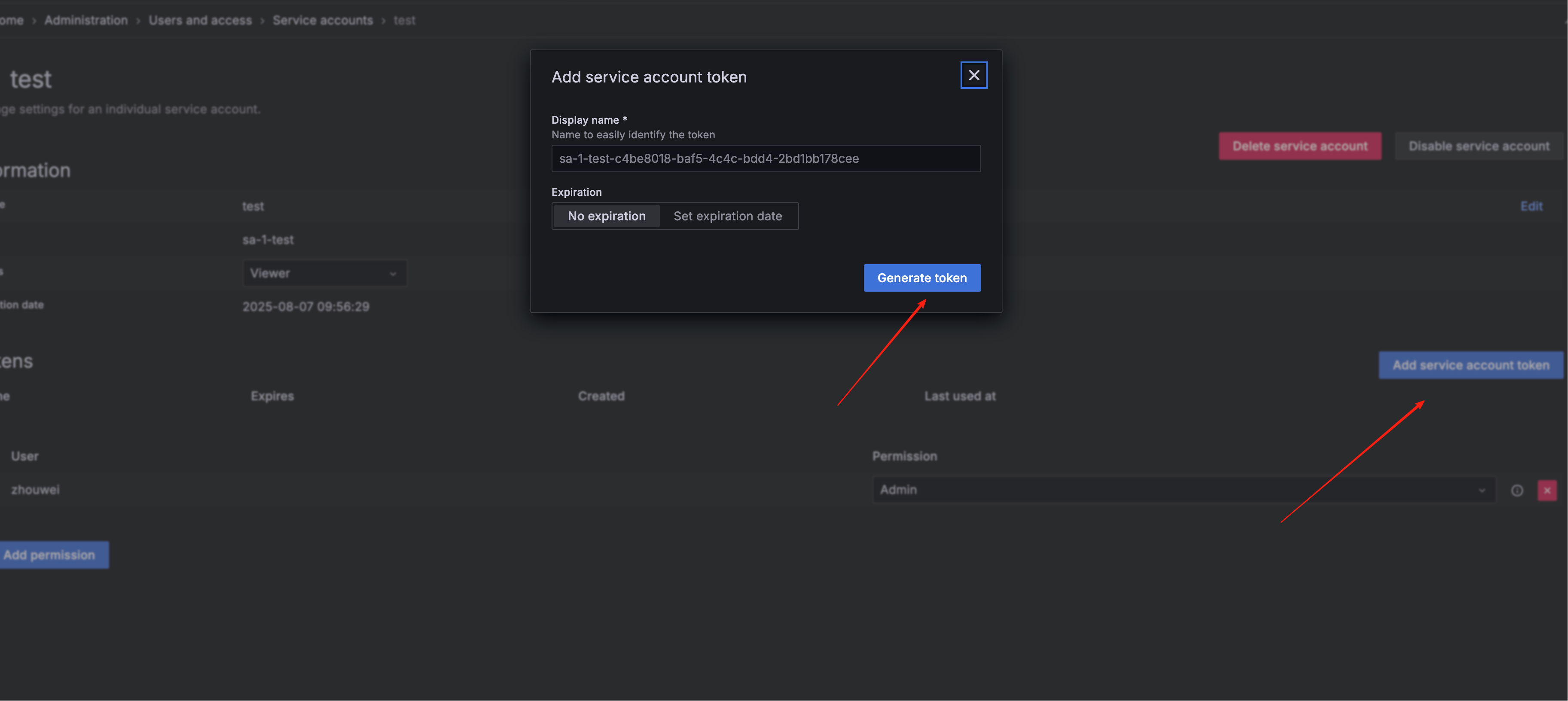Click the Add permission button
The height and width of the screenshot is (701, 1568).
(x=53, y=555)
